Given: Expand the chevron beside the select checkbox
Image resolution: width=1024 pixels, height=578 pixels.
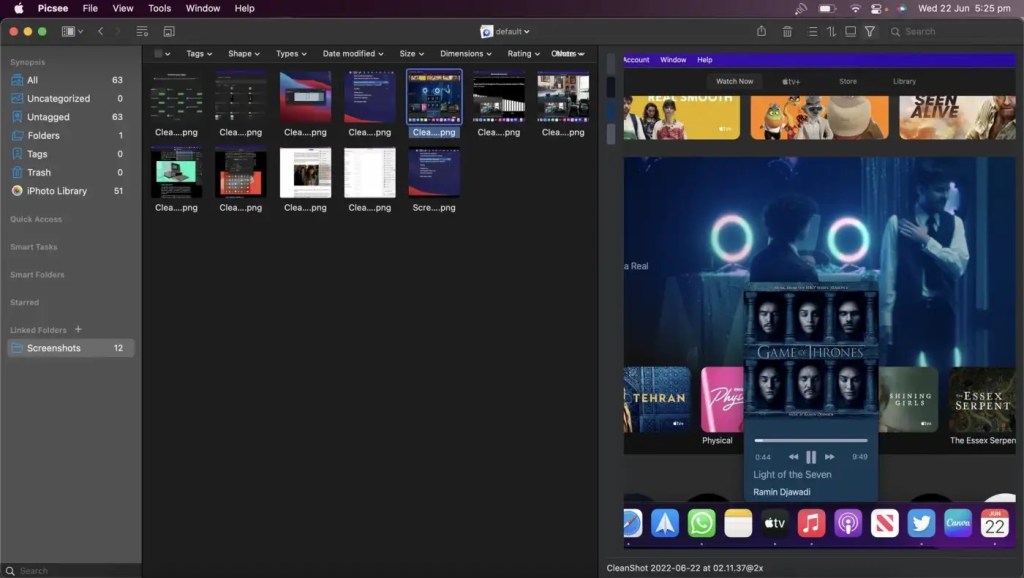Looking at the screenshot, I should click(168, 54).
